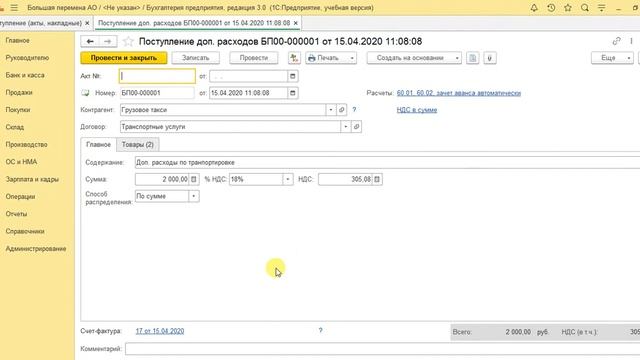The width and height of the screenshot is (640, 360).
Task: Click Записать button
Action: [x=196, y=58]
